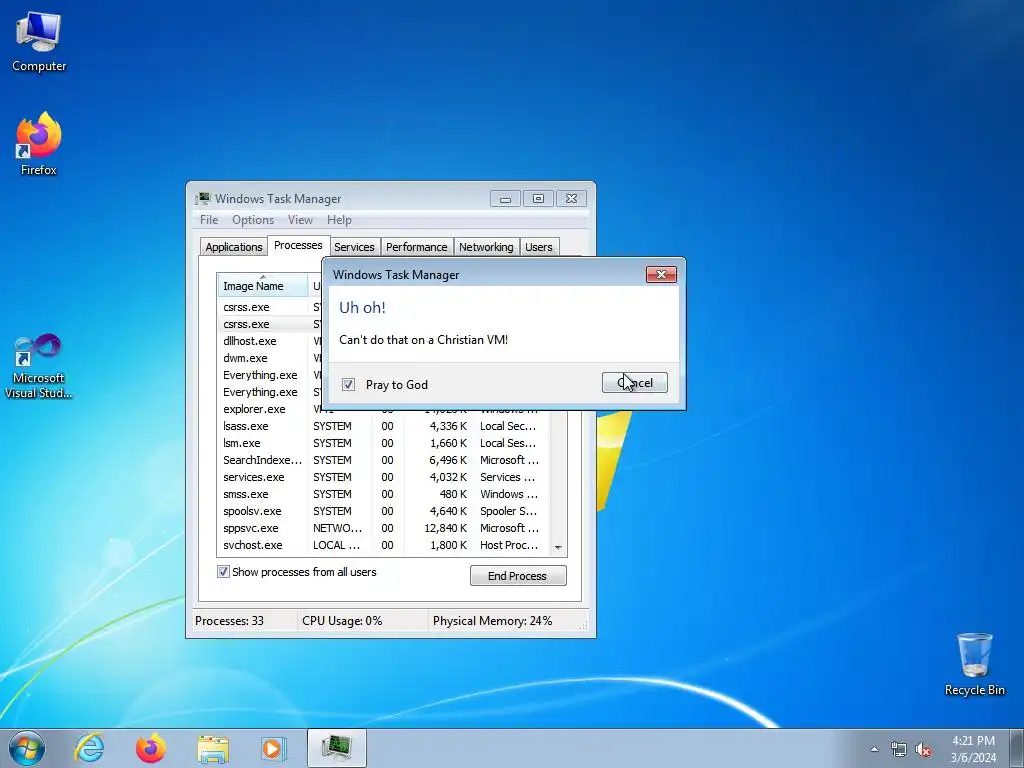Viewport: 1024px width, 768px height.
Task: Close the main Task Manager window
Action: (x=571, y=199)
